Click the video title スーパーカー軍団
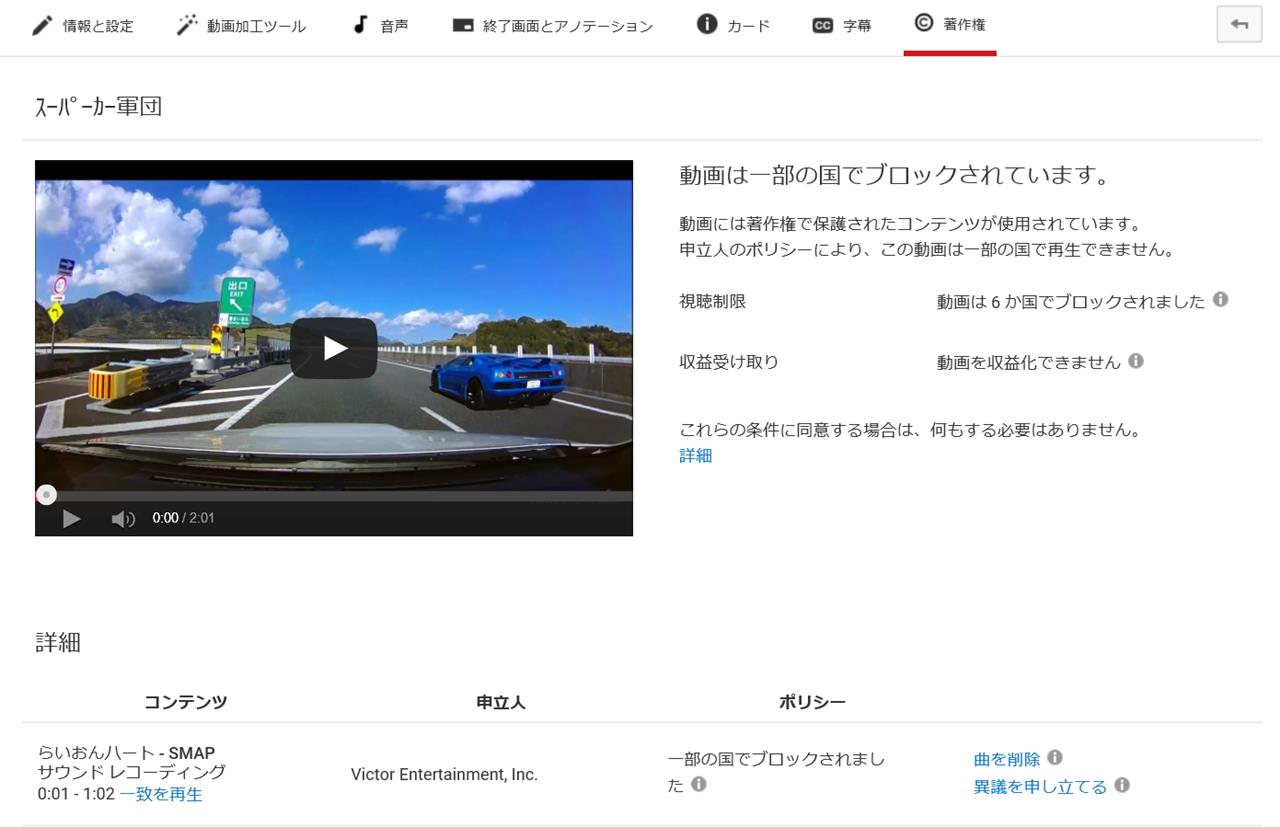Image resolution: width=1280 pixels, height=827 pixels. point(98,107)
